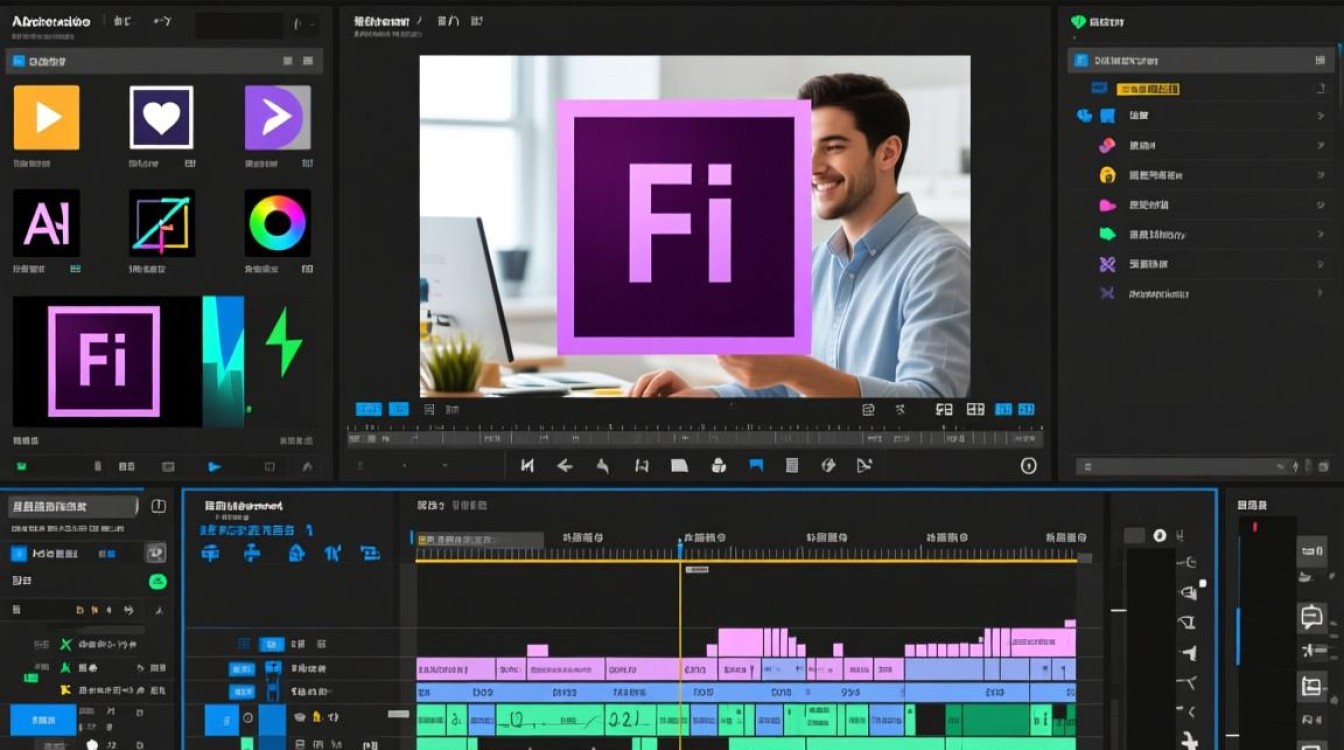Screen dimensions: 1344x750
Task: Click the yellow icon in the lower-left panel list
Action: pyautogui.click(x=66, y=689)
